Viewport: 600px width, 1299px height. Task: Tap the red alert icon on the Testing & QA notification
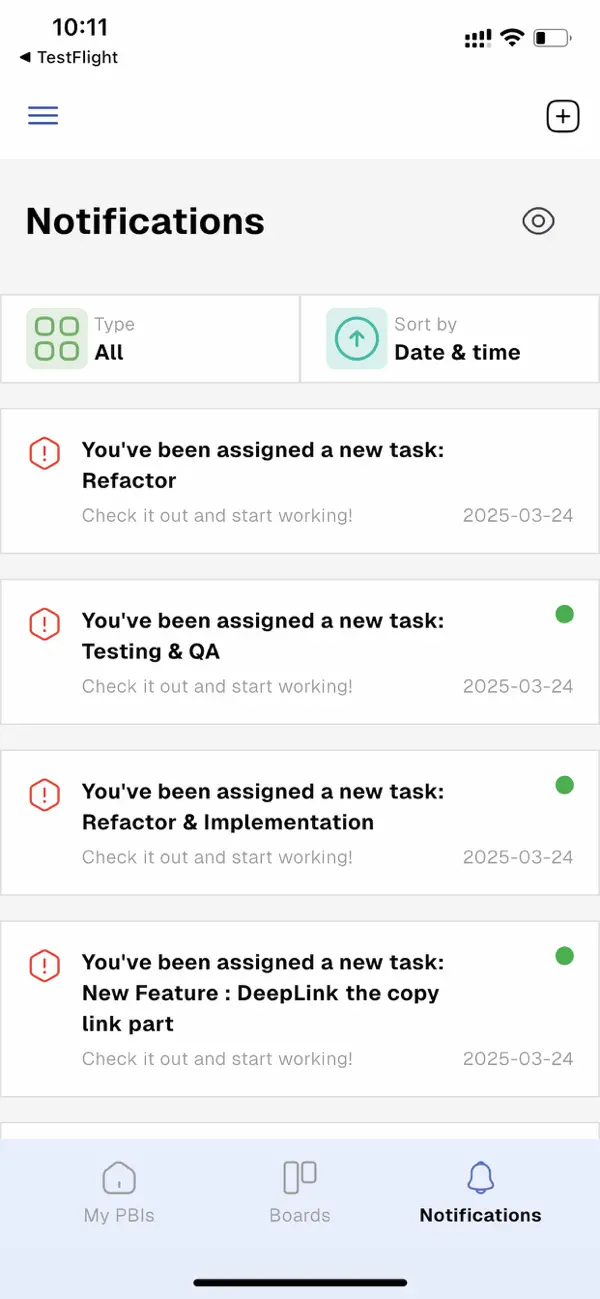pos(44,623)
